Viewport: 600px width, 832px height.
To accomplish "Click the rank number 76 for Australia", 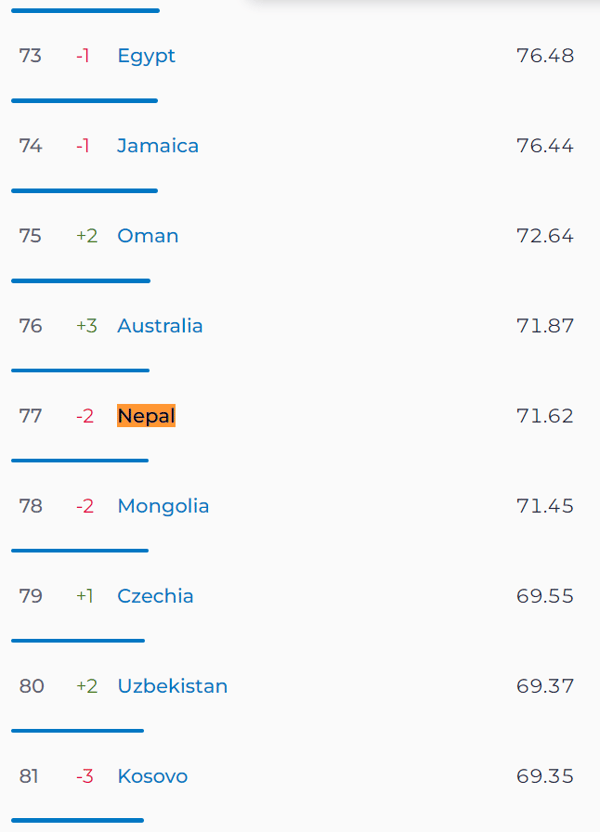I will tap(30, 326).
